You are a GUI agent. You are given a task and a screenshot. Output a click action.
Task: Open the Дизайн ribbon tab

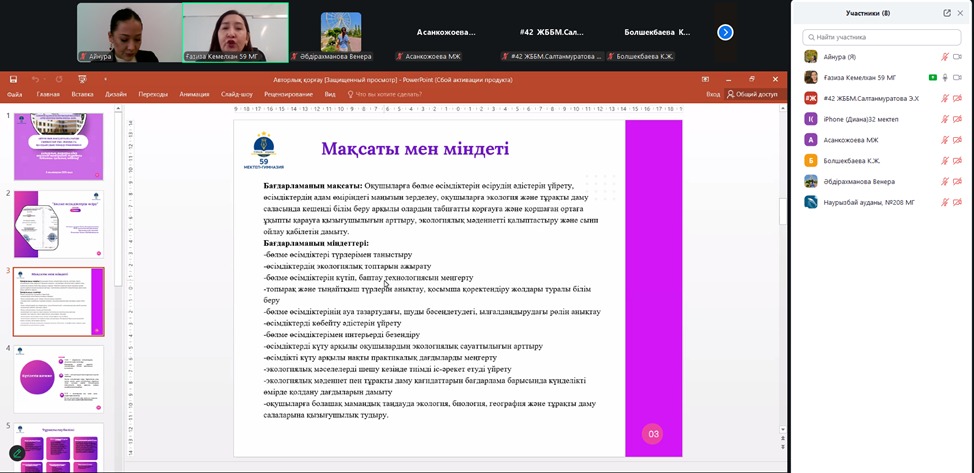[x=116, y=94]
